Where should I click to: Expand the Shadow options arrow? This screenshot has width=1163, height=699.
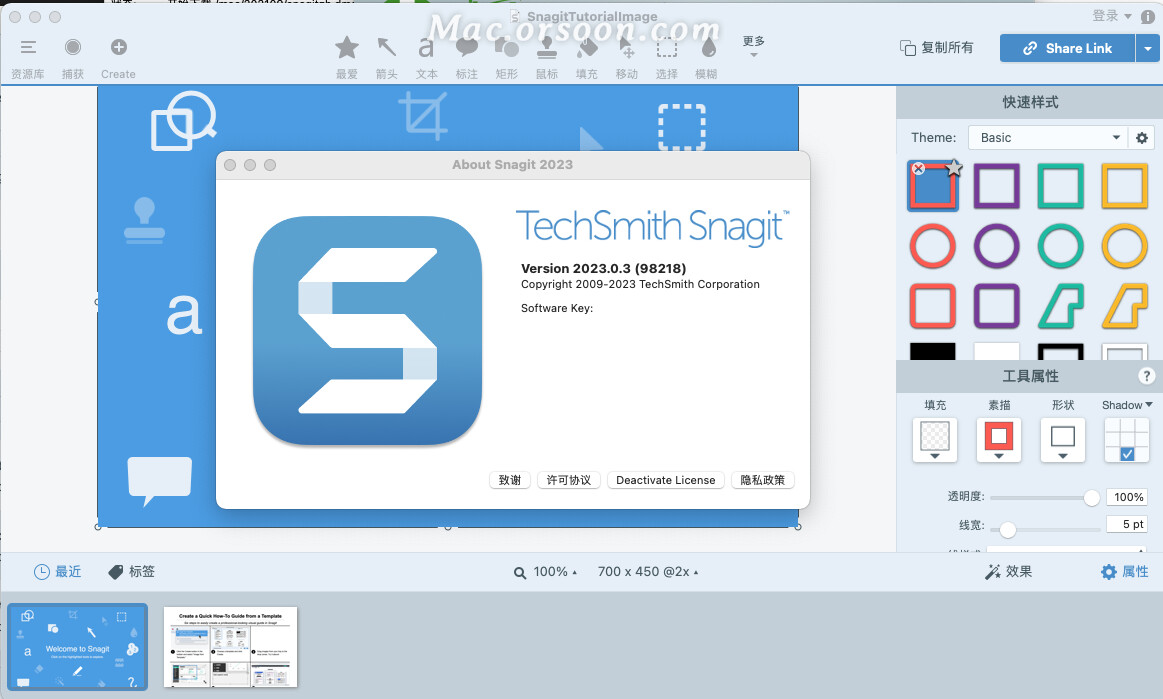[x=1149, y=404]
